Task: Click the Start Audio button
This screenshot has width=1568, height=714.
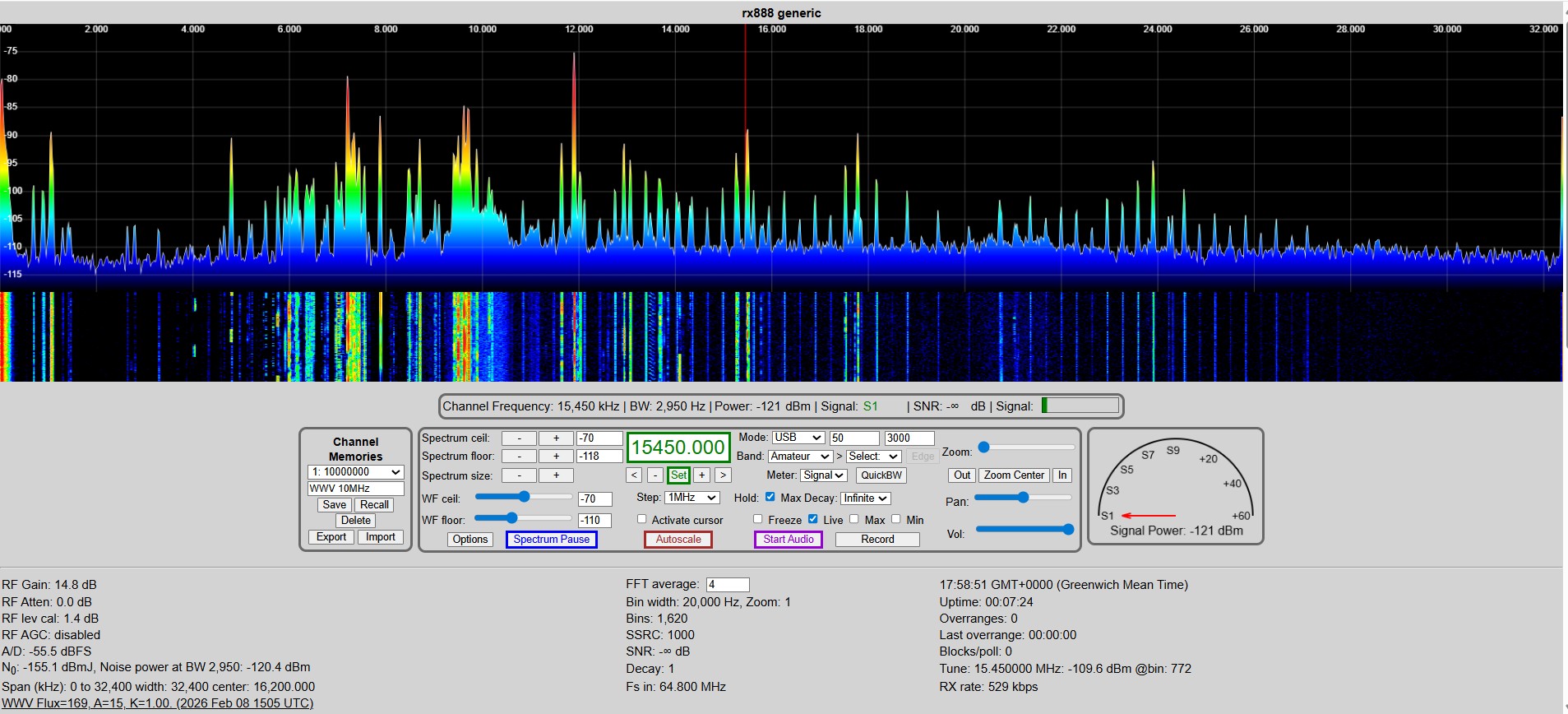Action: (x=788, y=540)
